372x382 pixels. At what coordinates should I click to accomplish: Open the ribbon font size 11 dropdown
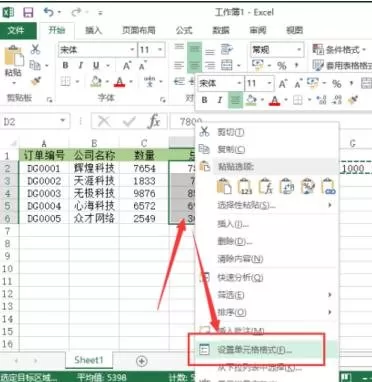point(160,50)
